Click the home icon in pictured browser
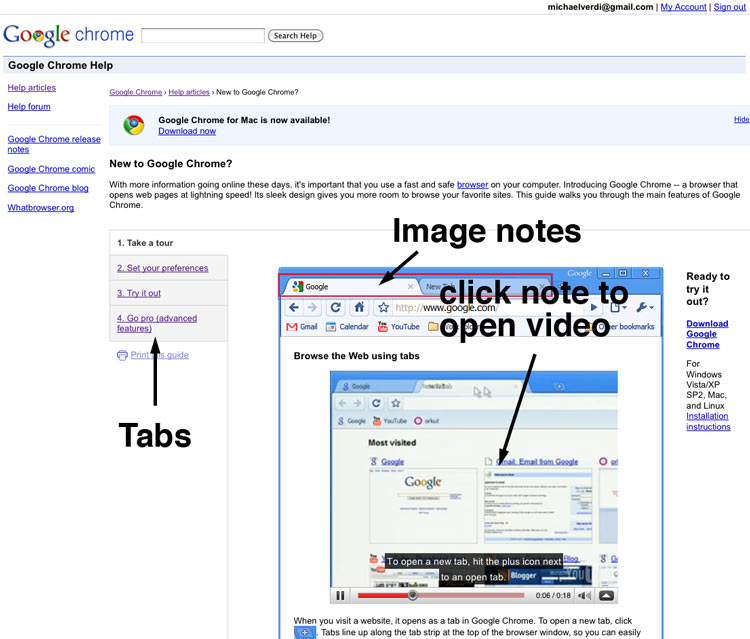 (359, 307)
